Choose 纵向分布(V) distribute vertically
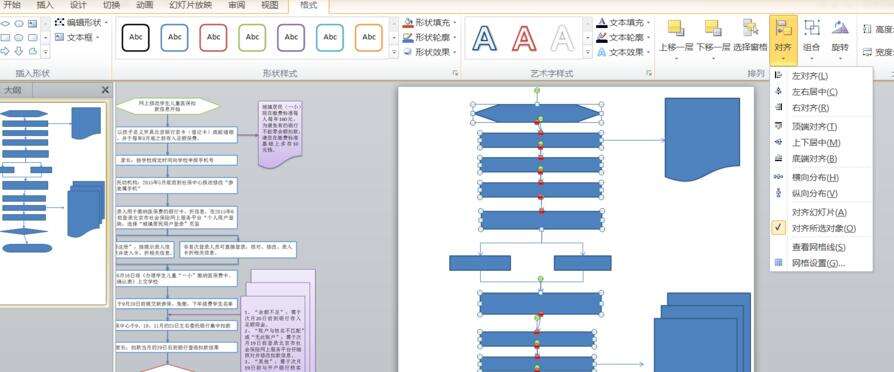This screenshot has height=372, width=894. pos(814,194)
